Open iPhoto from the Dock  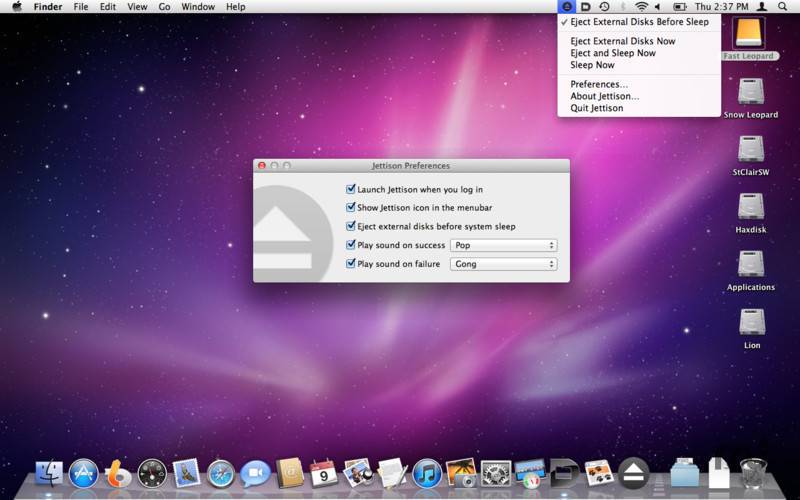(461, 472)
